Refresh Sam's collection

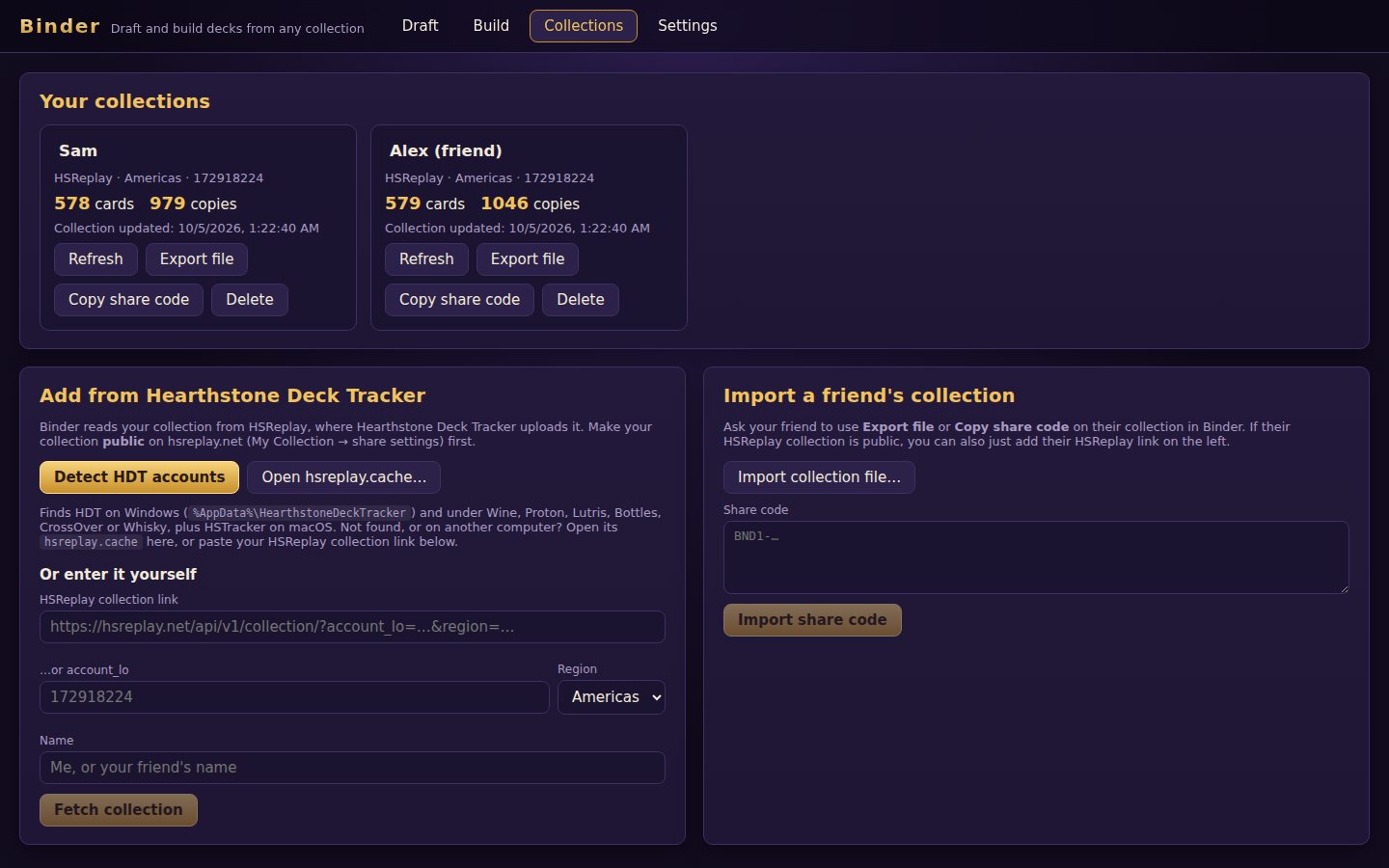pos(95,259)
